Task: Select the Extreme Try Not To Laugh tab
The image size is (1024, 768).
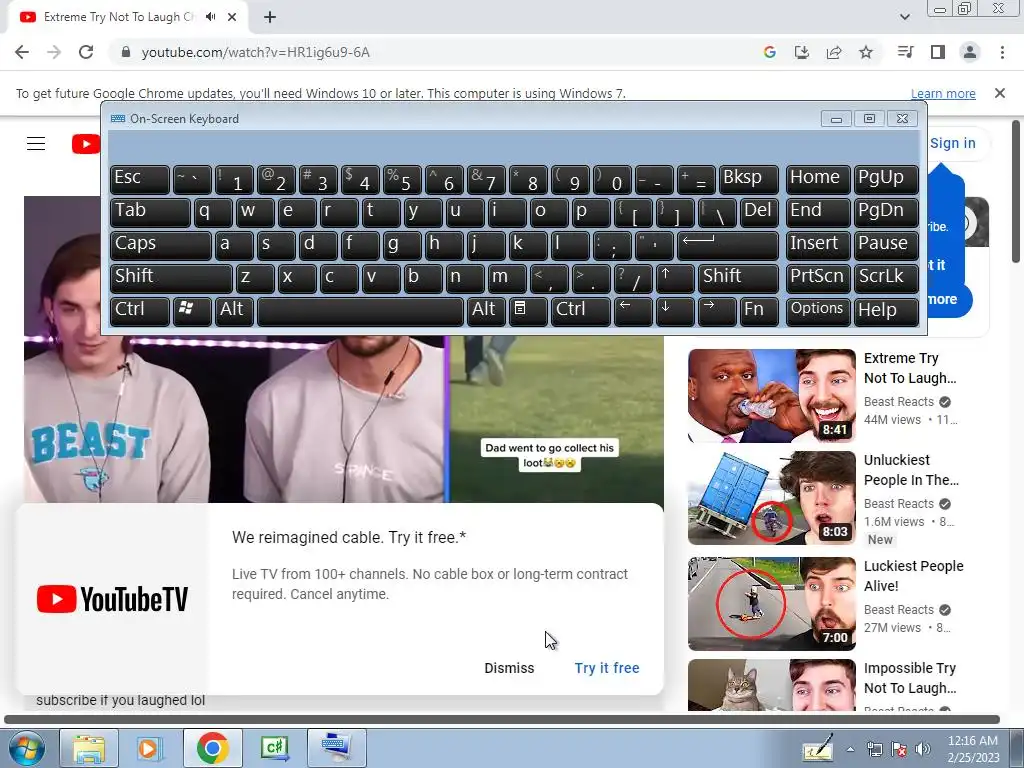Action: click(120, 17)
